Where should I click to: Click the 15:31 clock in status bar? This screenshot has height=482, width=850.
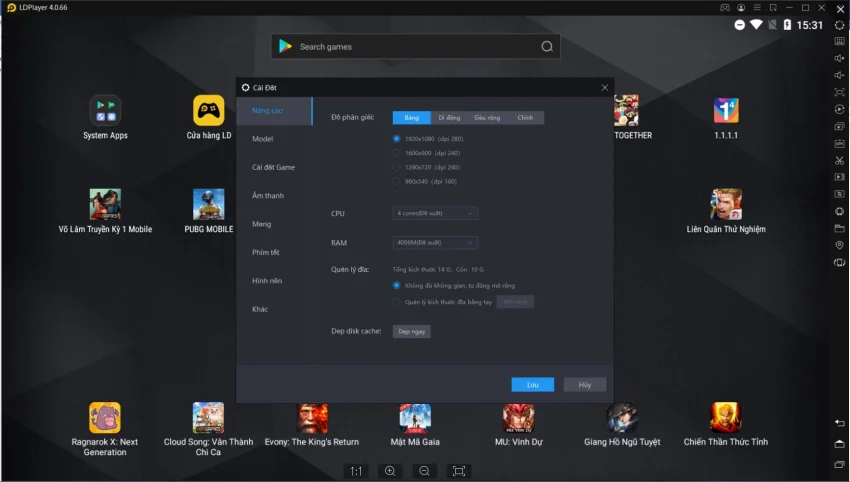pos(809,25)
